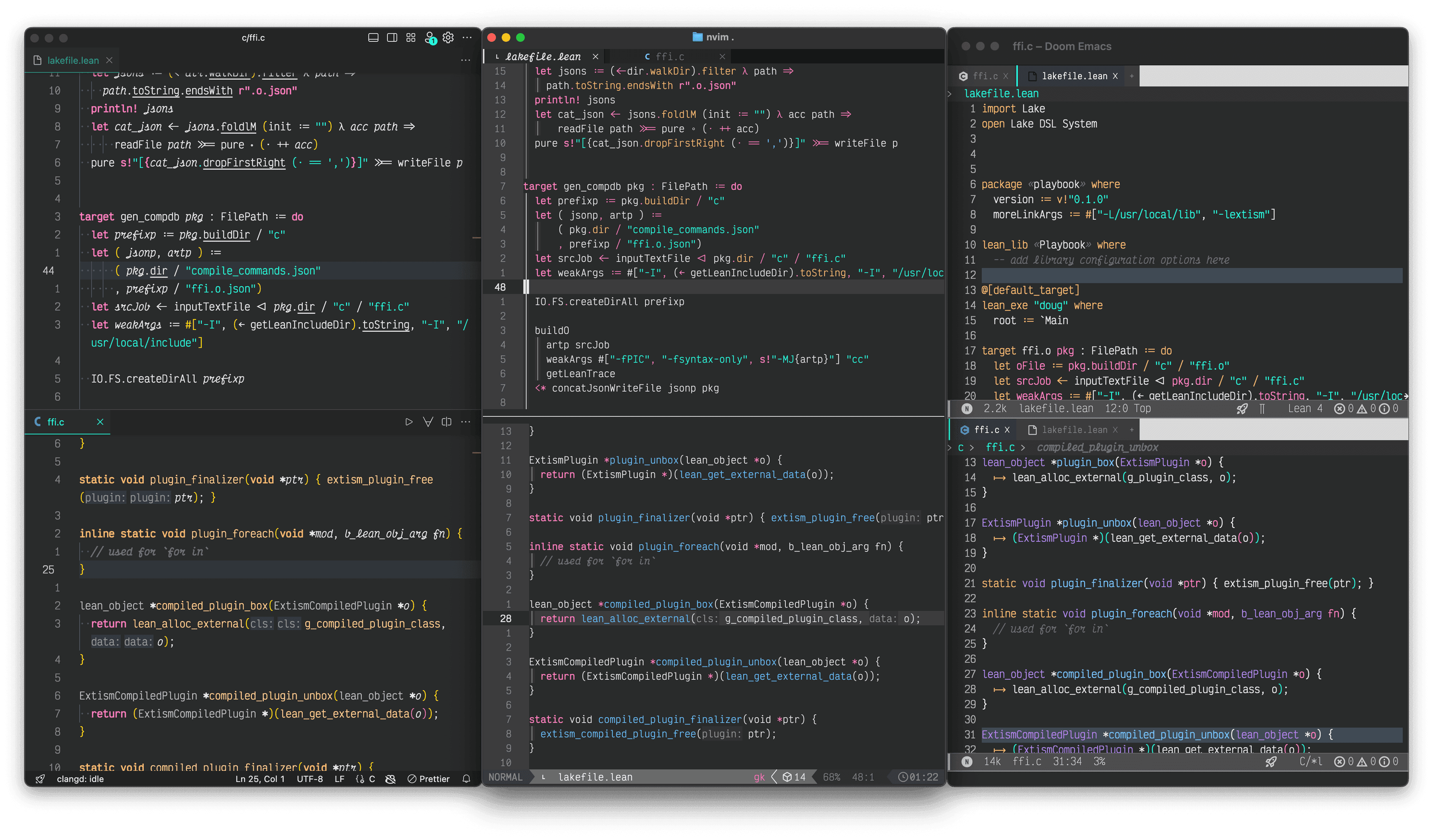Toggle the bottom panel in VS Code title bar
The width and height of the screenshot is (1433, 840).
click(373, 37)
